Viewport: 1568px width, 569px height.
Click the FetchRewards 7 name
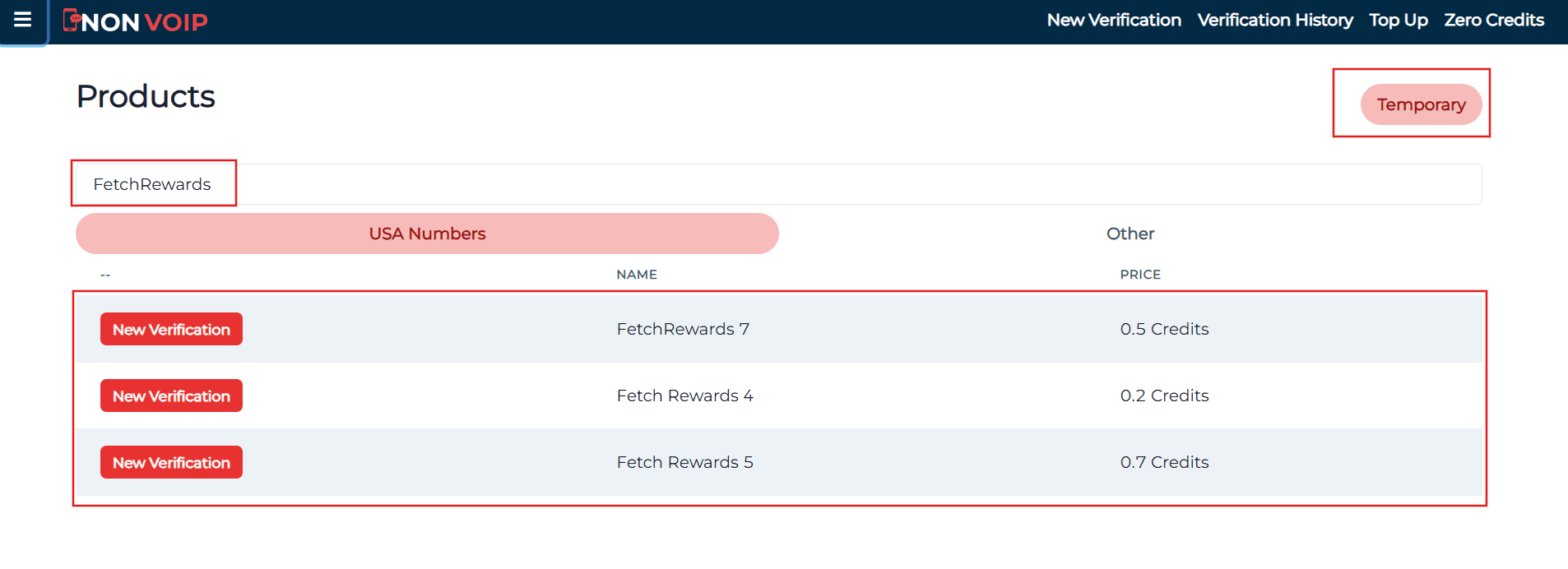683,329
